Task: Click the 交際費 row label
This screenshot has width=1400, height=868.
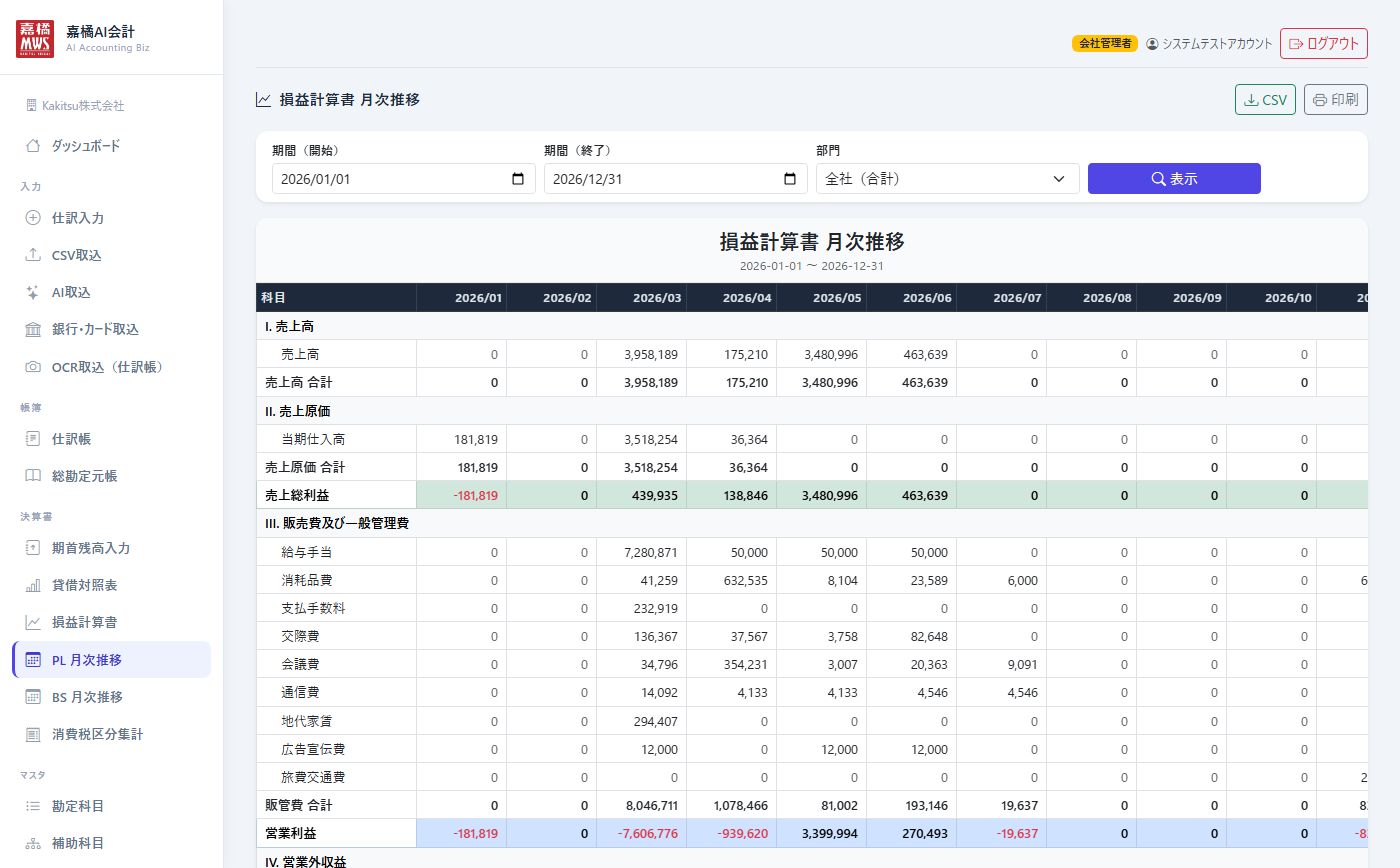Action: point(300,636)
